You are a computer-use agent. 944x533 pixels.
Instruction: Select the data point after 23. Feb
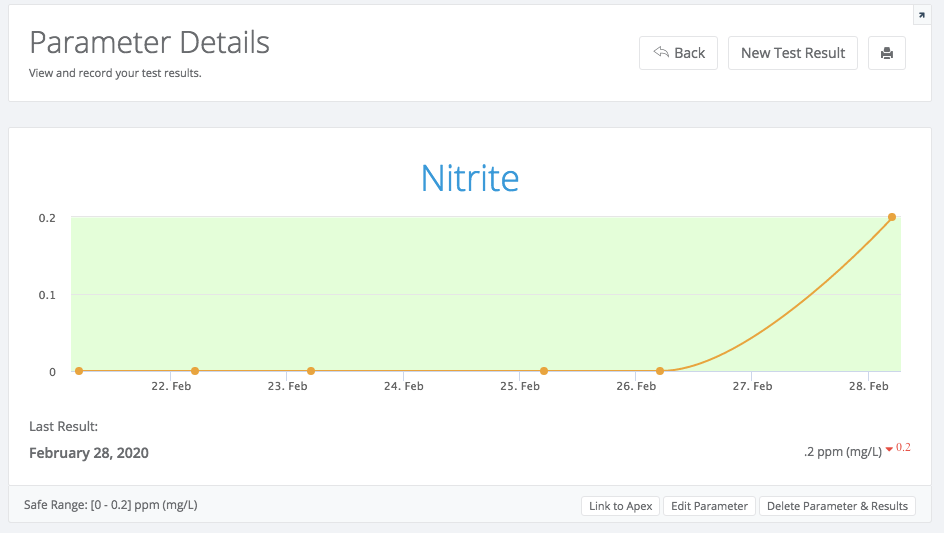311,371
